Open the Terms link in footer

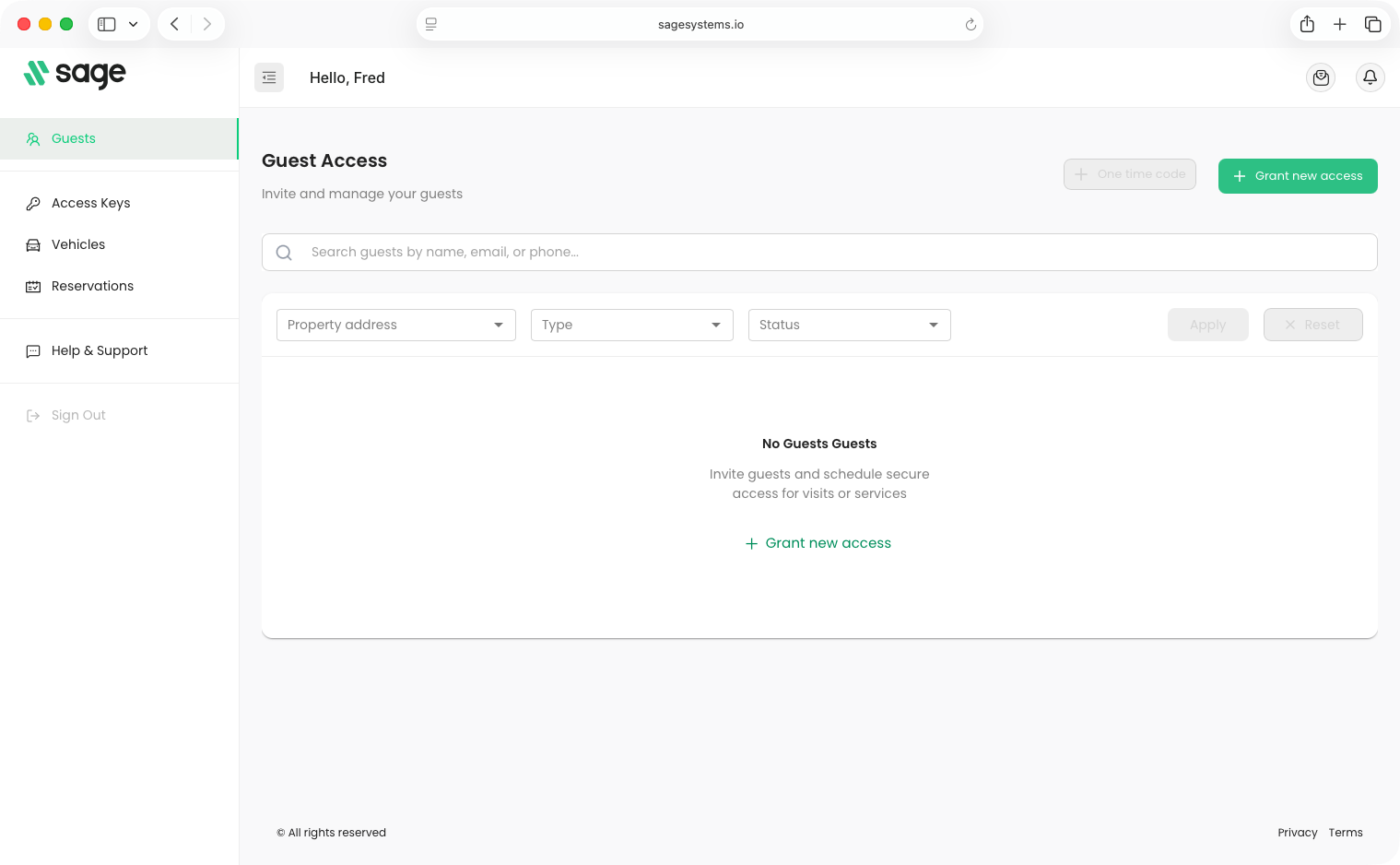(1346, 833)
